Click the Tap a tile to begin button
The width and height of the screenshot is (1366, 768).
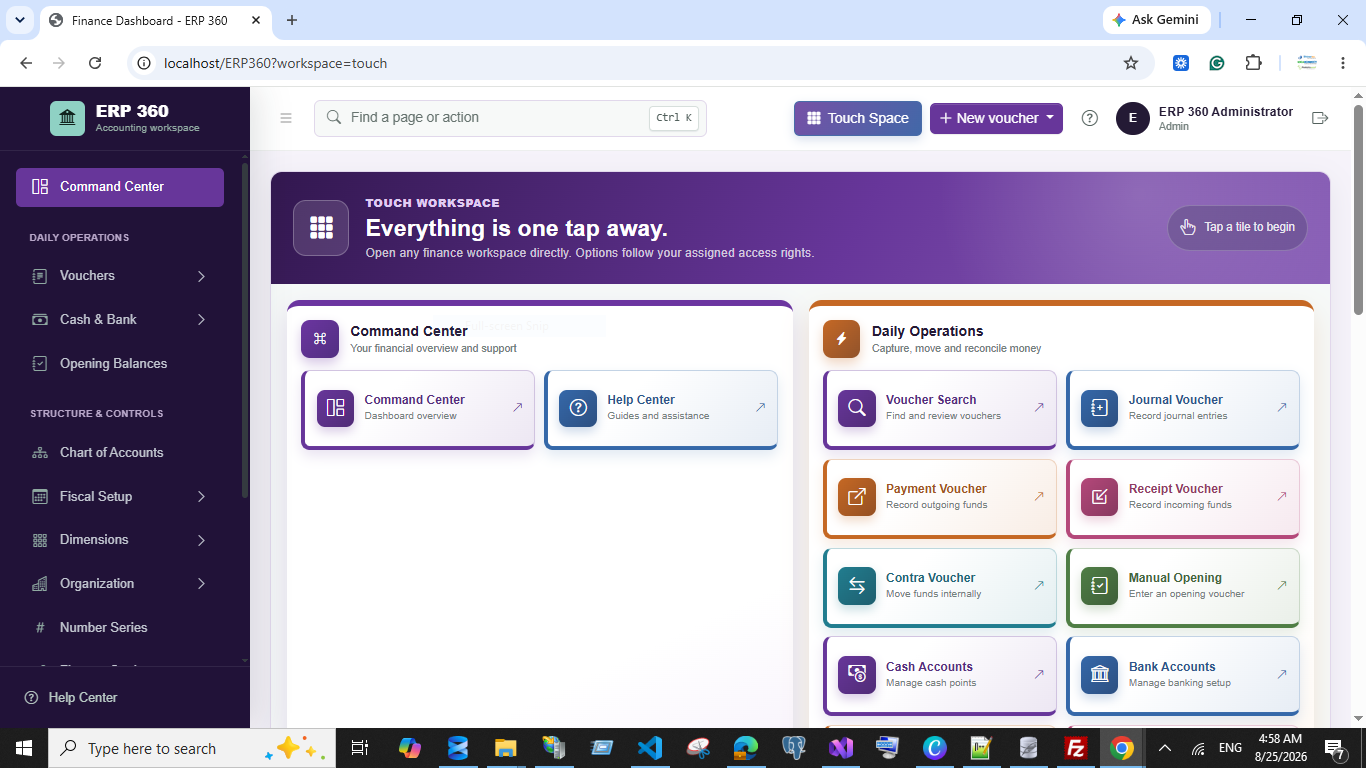point(1237,227)
